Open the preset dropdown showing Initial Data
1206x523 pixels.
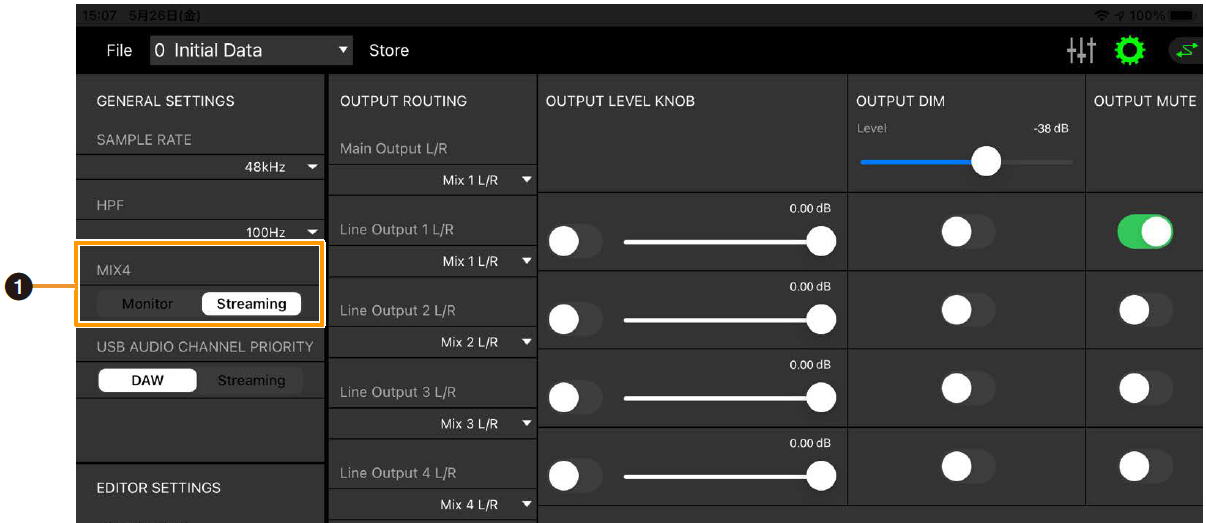click(x=251, y=50)
